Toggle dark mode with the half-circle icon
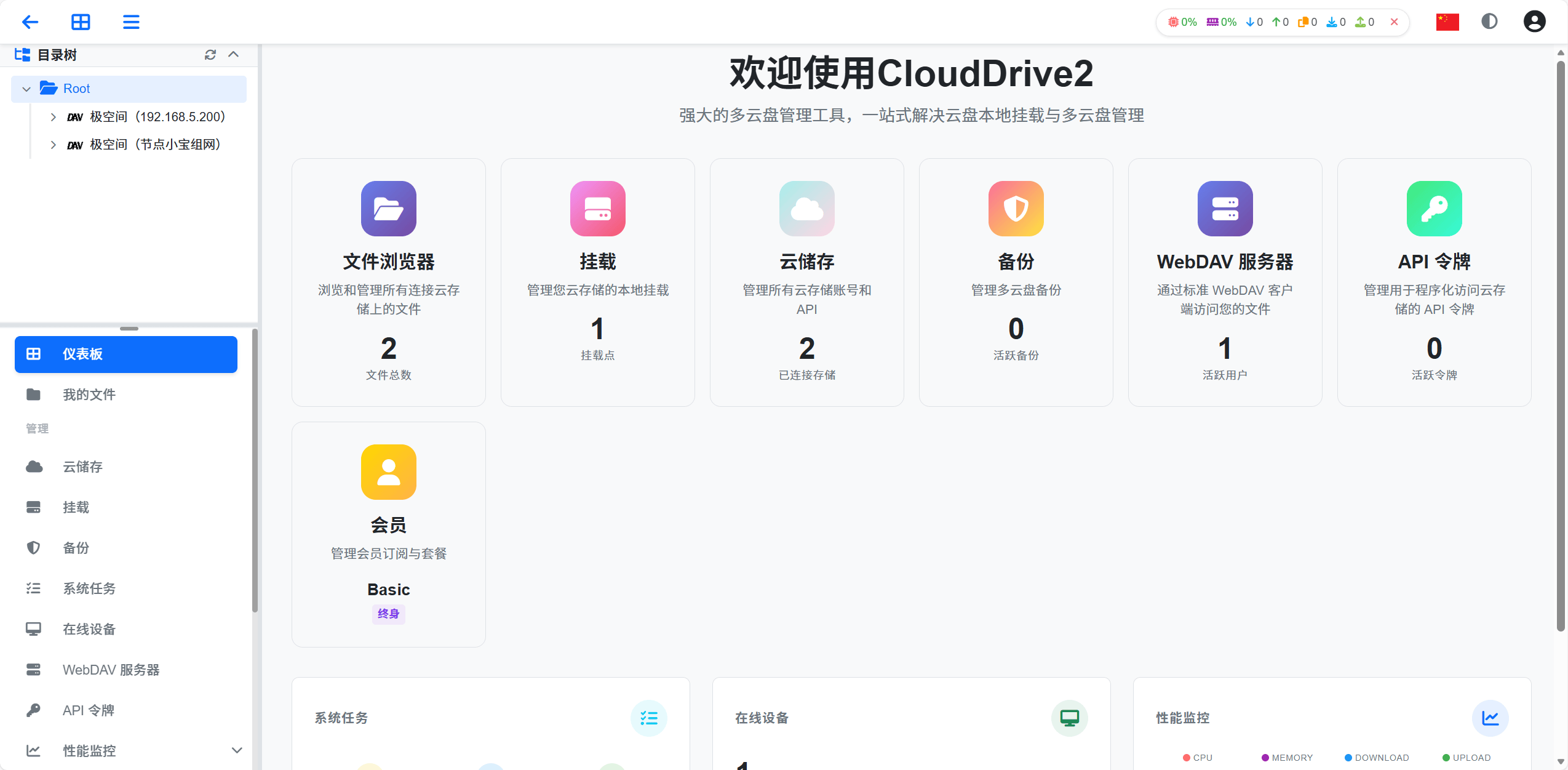Image resolution: width=1568 pixels, height=770 pixels. point(1489,21)
